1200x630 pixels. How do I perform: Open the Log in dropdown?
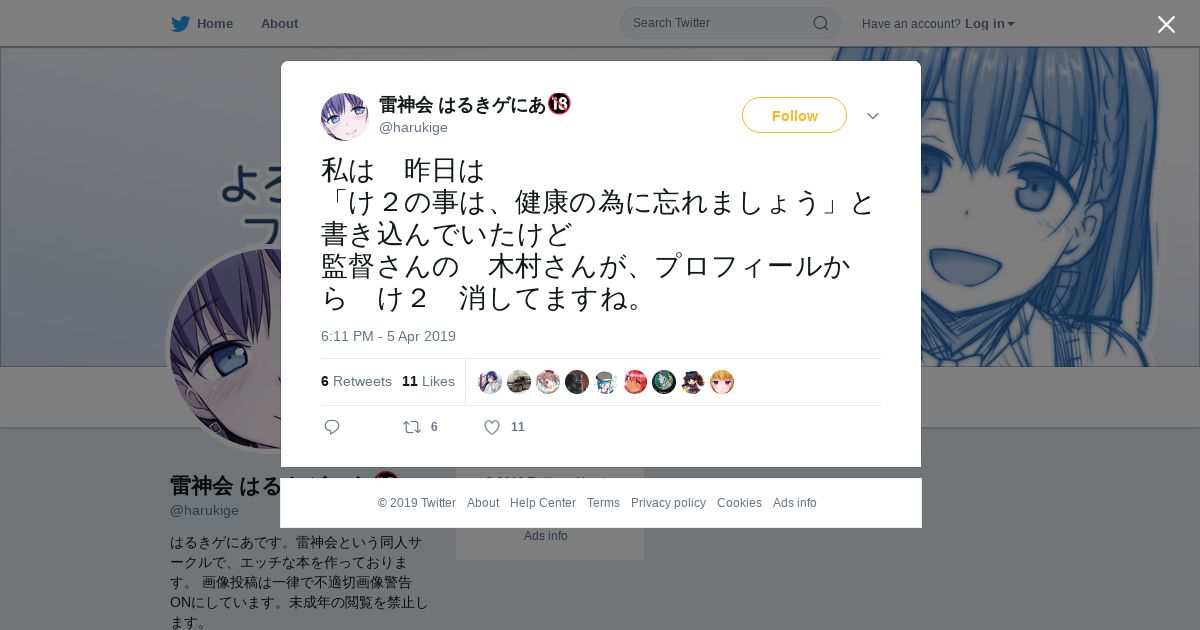coord(990,23)
